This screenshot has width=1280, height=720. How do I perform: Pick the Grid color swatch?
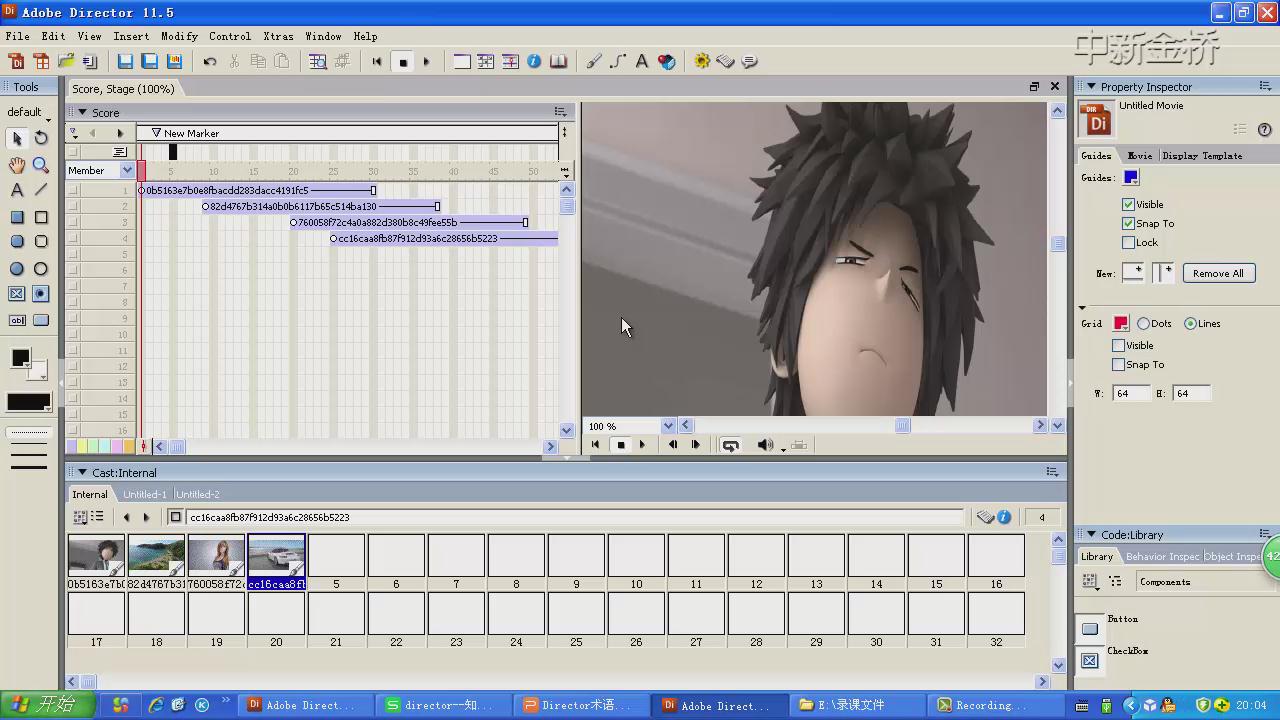tap(1121, 323)
